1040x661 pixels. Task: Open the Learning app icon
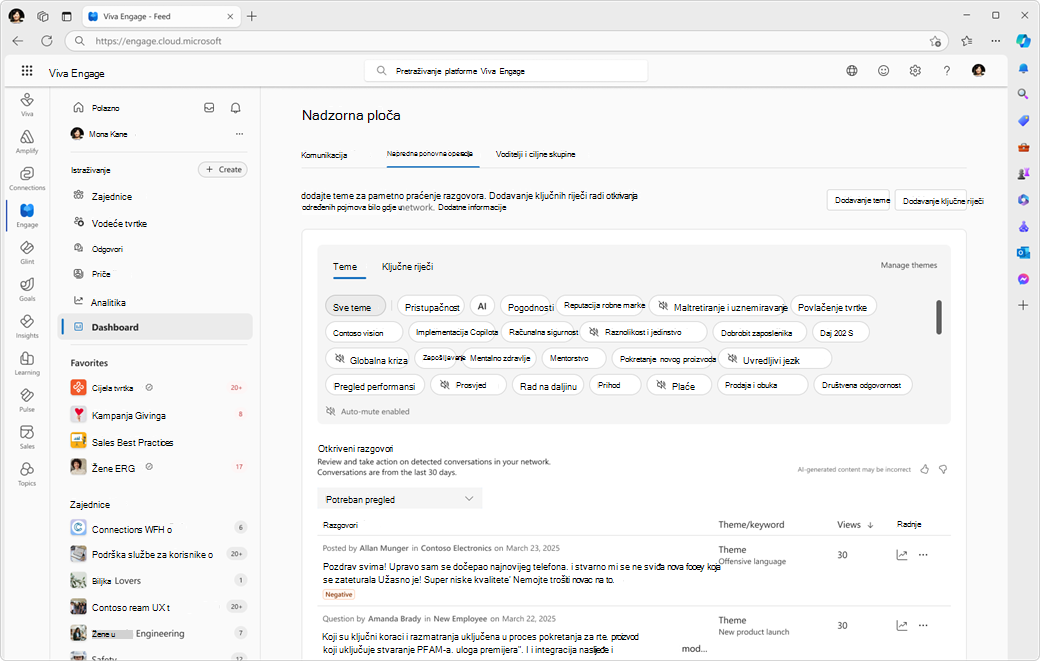tap(27, 363)
